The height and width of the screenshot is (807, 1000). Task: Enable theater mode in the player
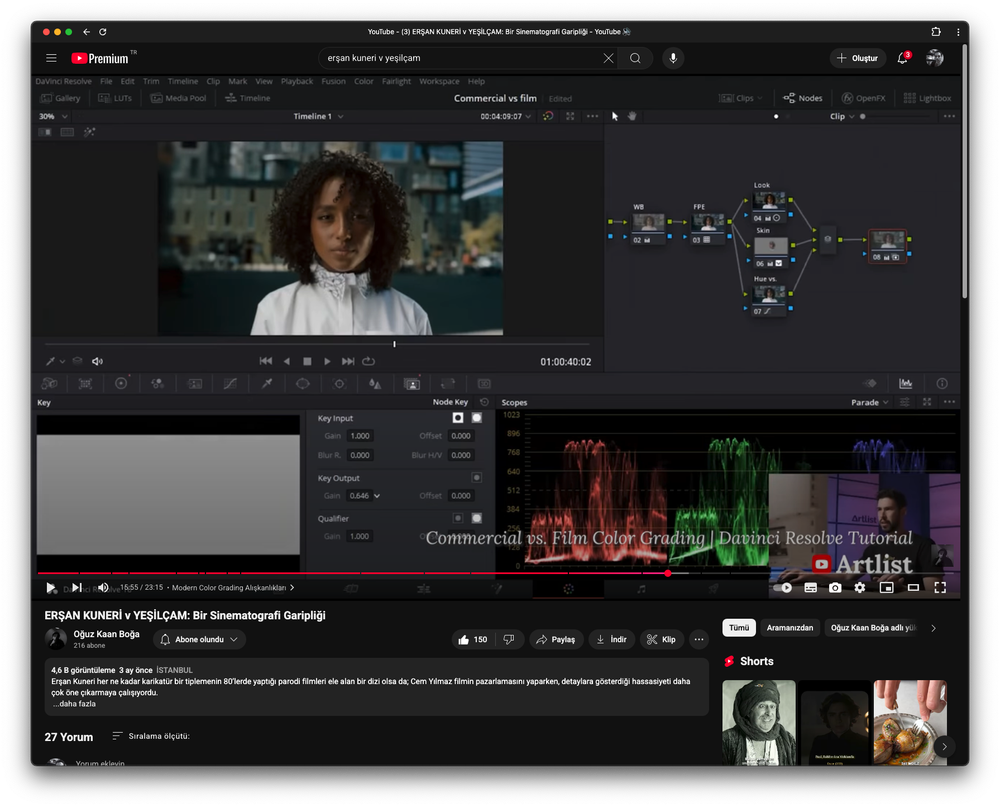click(913, 588)
